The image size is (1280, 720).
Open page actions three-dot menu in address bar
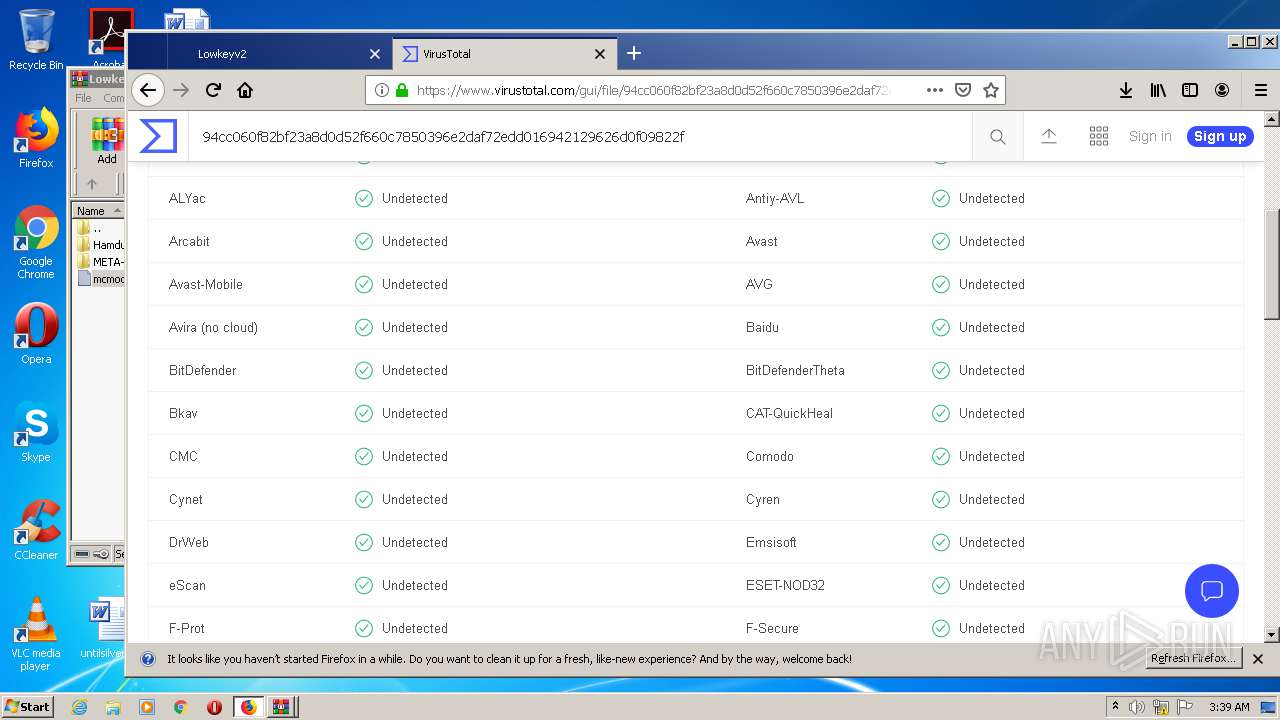(935, 90)
